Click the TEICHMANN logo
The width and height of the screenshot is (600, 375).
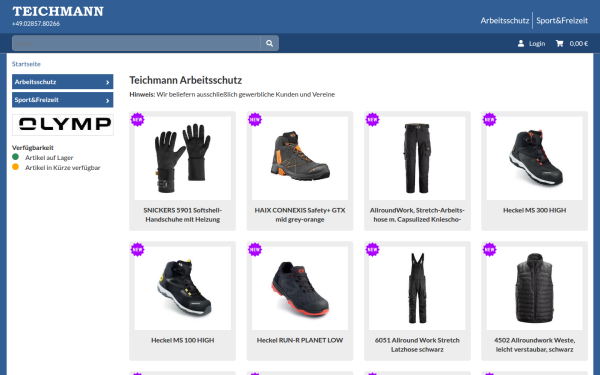[x=58, y=11]
